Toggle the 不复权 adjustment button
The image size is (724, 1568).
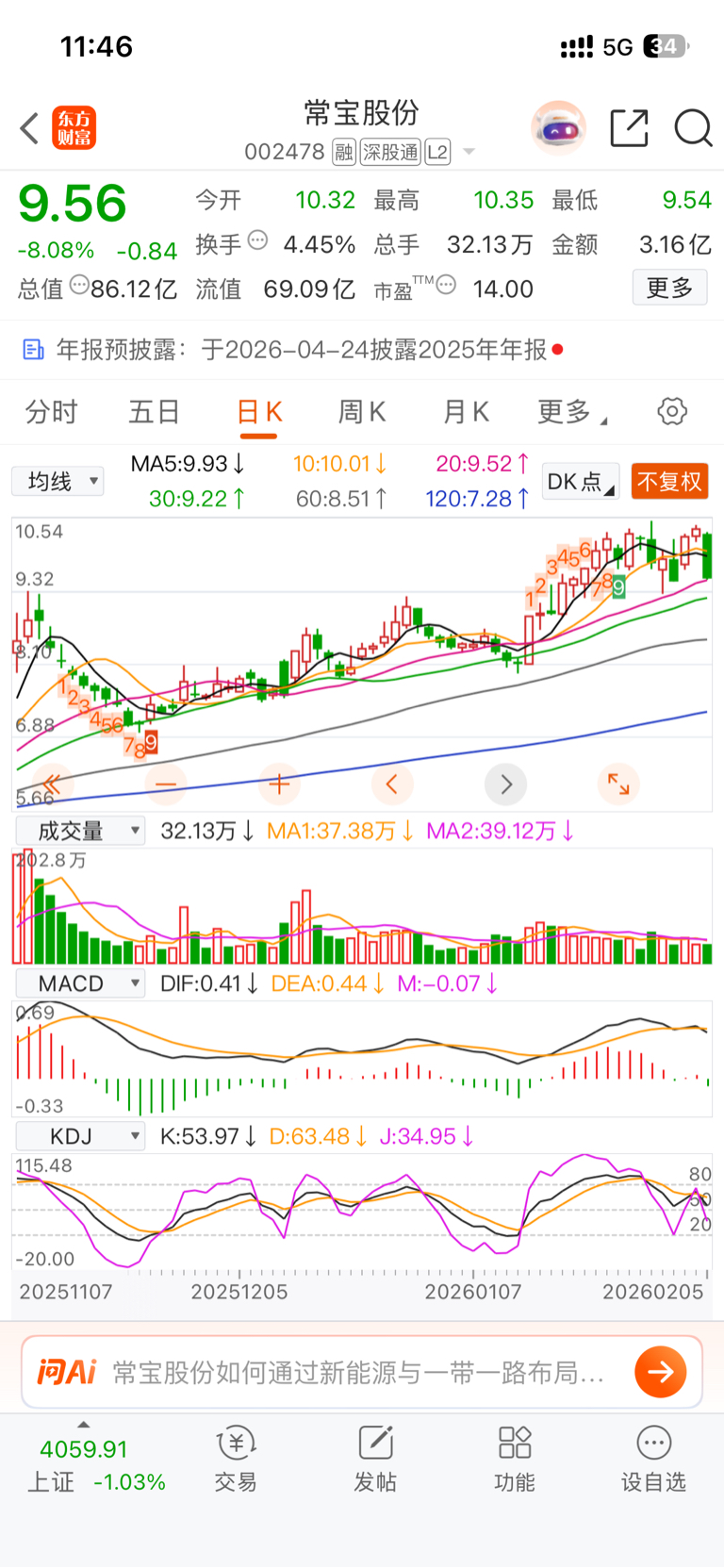pyautogui.click(x=670, y=482)
